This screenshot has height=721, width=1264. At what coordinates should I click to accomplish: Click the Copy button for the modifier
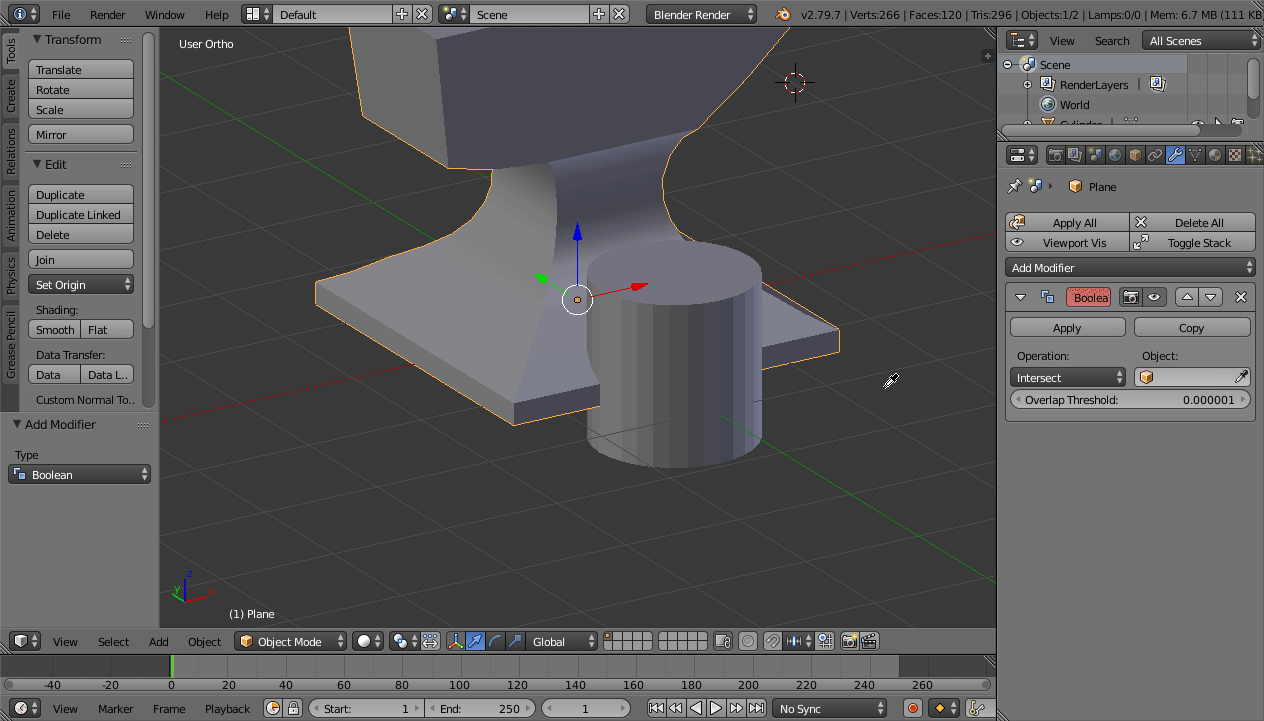1192,327
